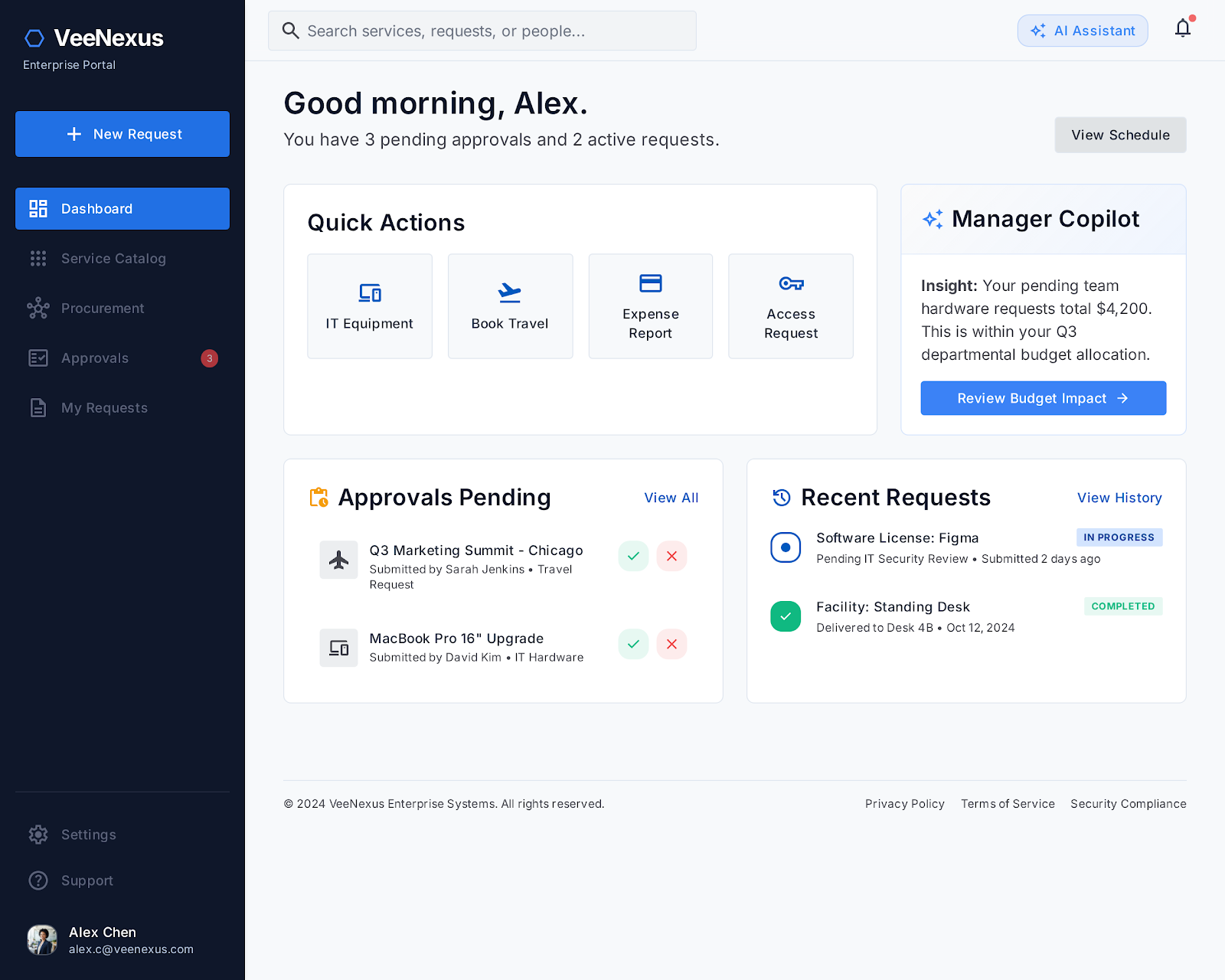Screen dimensions: 1225x980
Task: Click the Approvals badge showing 3
Action: (210, 358)
